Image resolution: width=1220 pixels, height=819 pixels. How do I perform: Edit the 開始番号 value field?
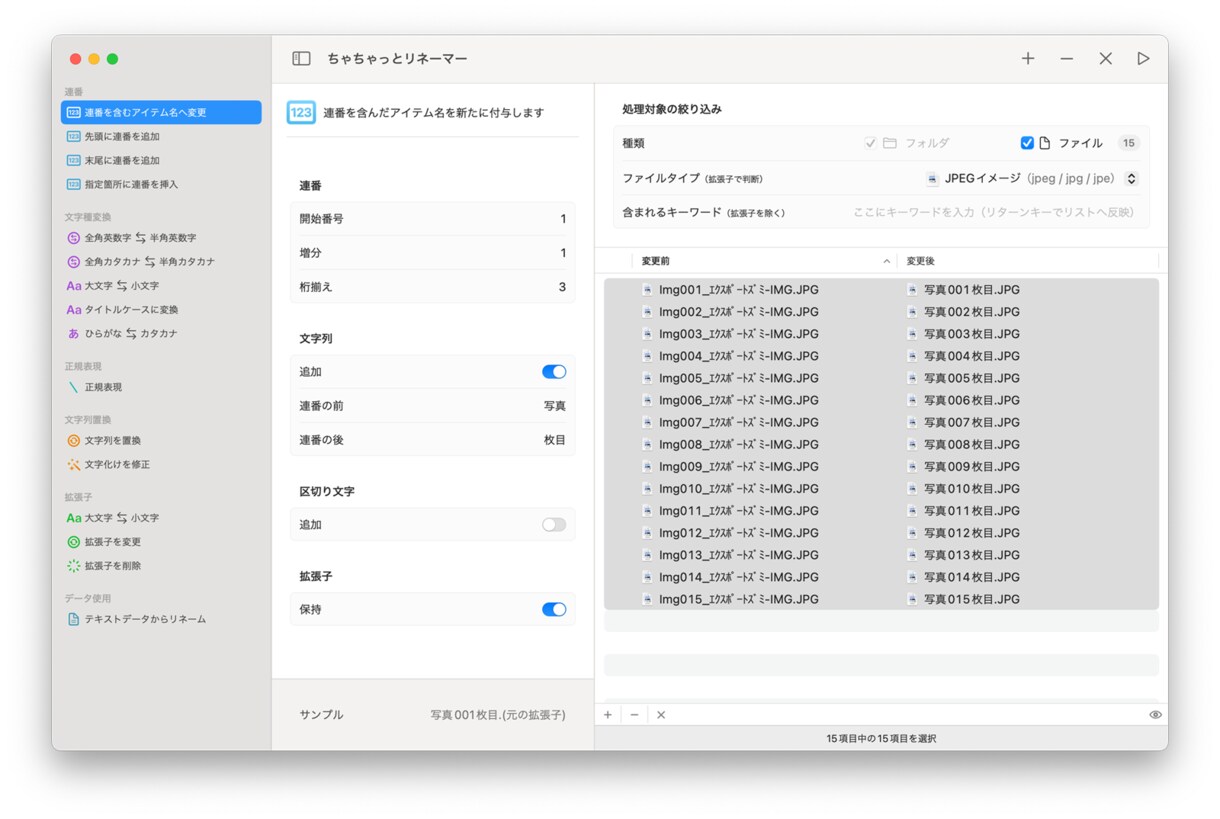click(563, 219)
